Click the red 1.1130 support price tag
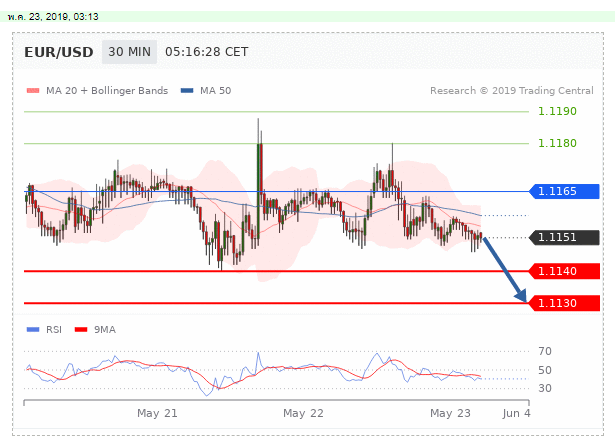The width and height of the screenshot is (615, 446). tap(564, 303)
